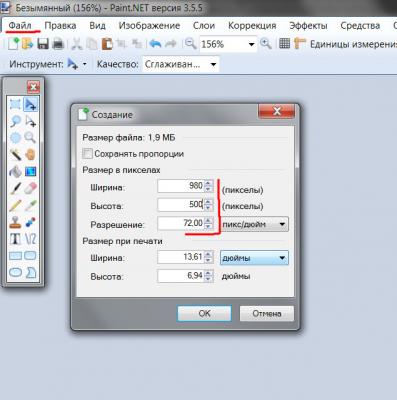
Task: Select the Rounded Rectangle tool
Action: click(31, 256)
